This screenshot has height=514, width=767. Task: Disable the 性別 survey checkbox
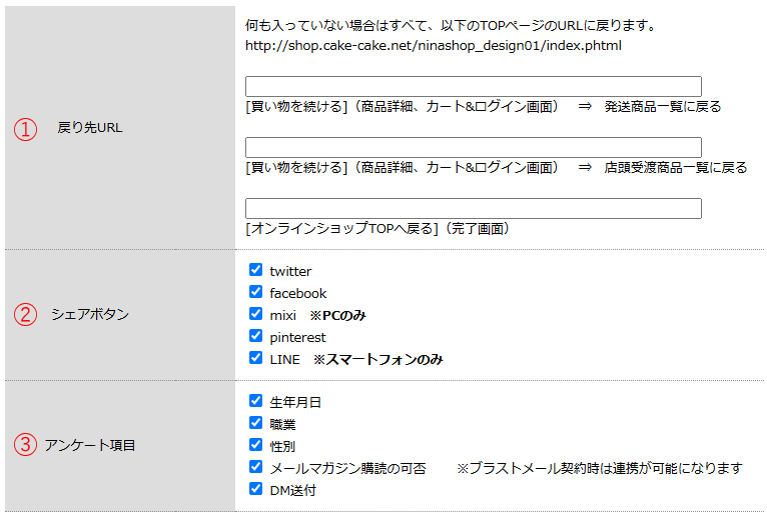click(x=256, y=445)
